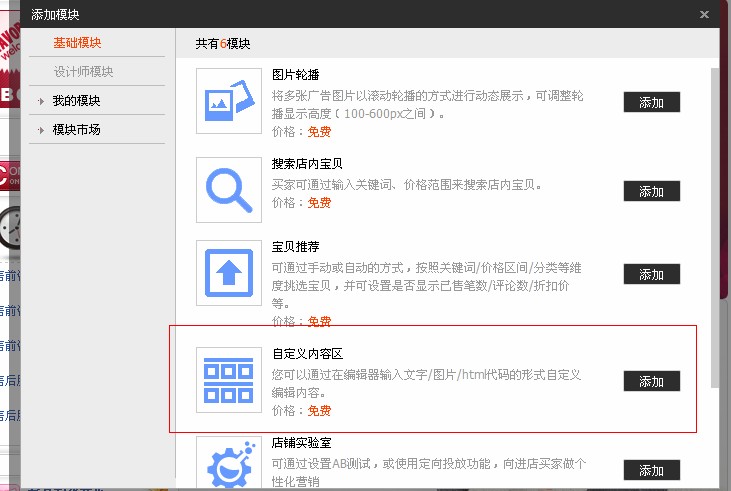
Task: Expand the 模块市场 arrow
Action: click(41, 130)
